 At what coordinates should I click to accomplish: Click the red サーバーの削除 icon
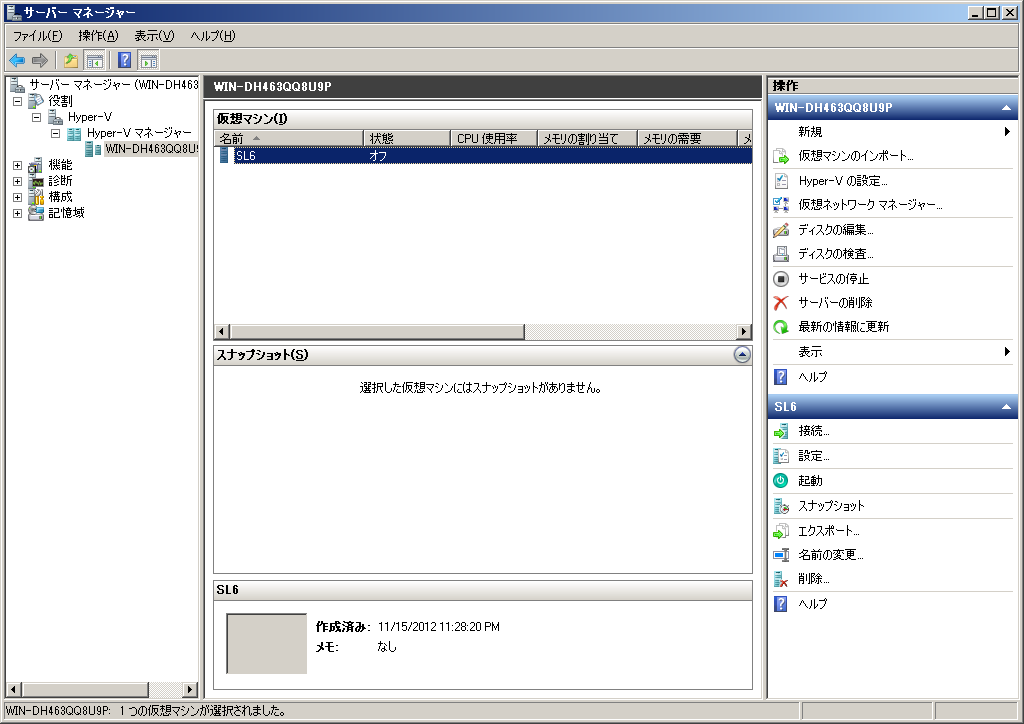click(x=781, y=303)
